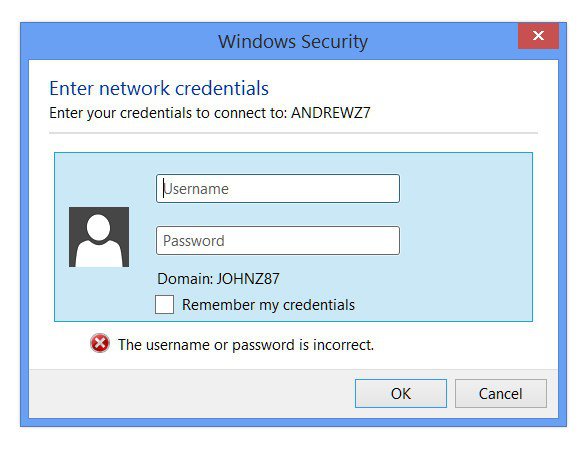Tick the Remember my credentials checkbox
This screenshot has width=586, height=451.
point(164,304)
